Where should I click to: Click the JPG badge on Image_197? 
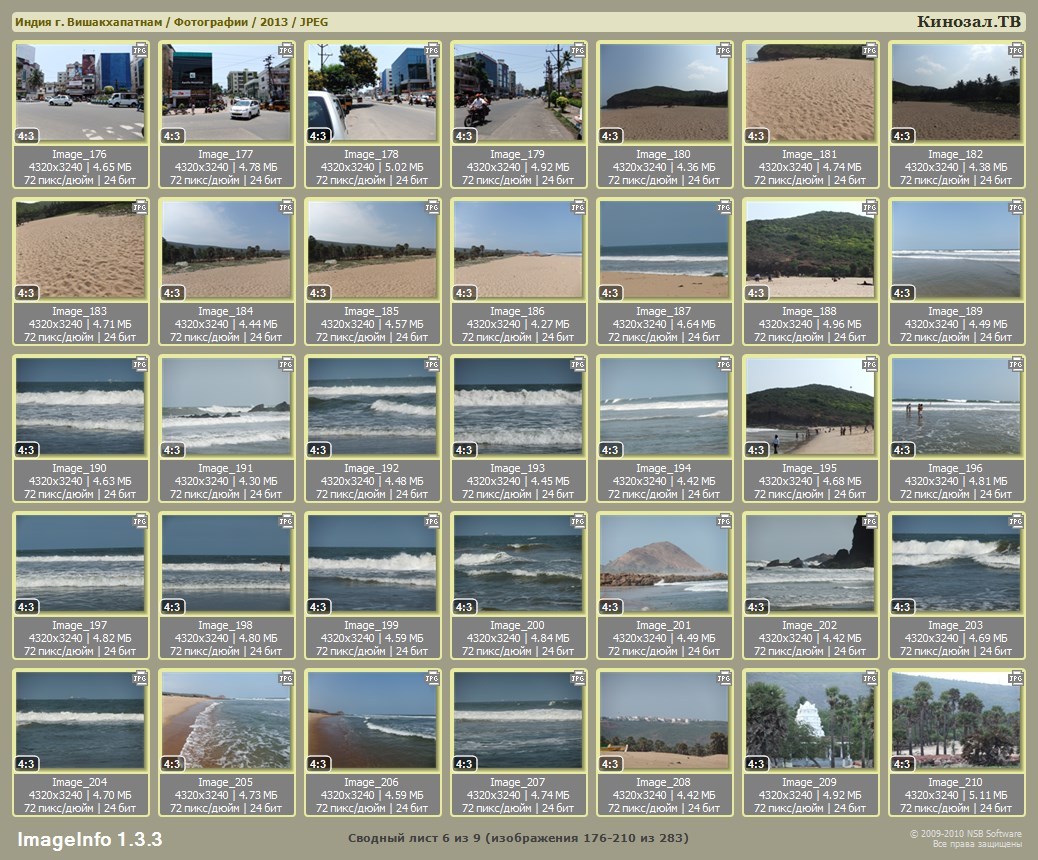coord(140,521)
